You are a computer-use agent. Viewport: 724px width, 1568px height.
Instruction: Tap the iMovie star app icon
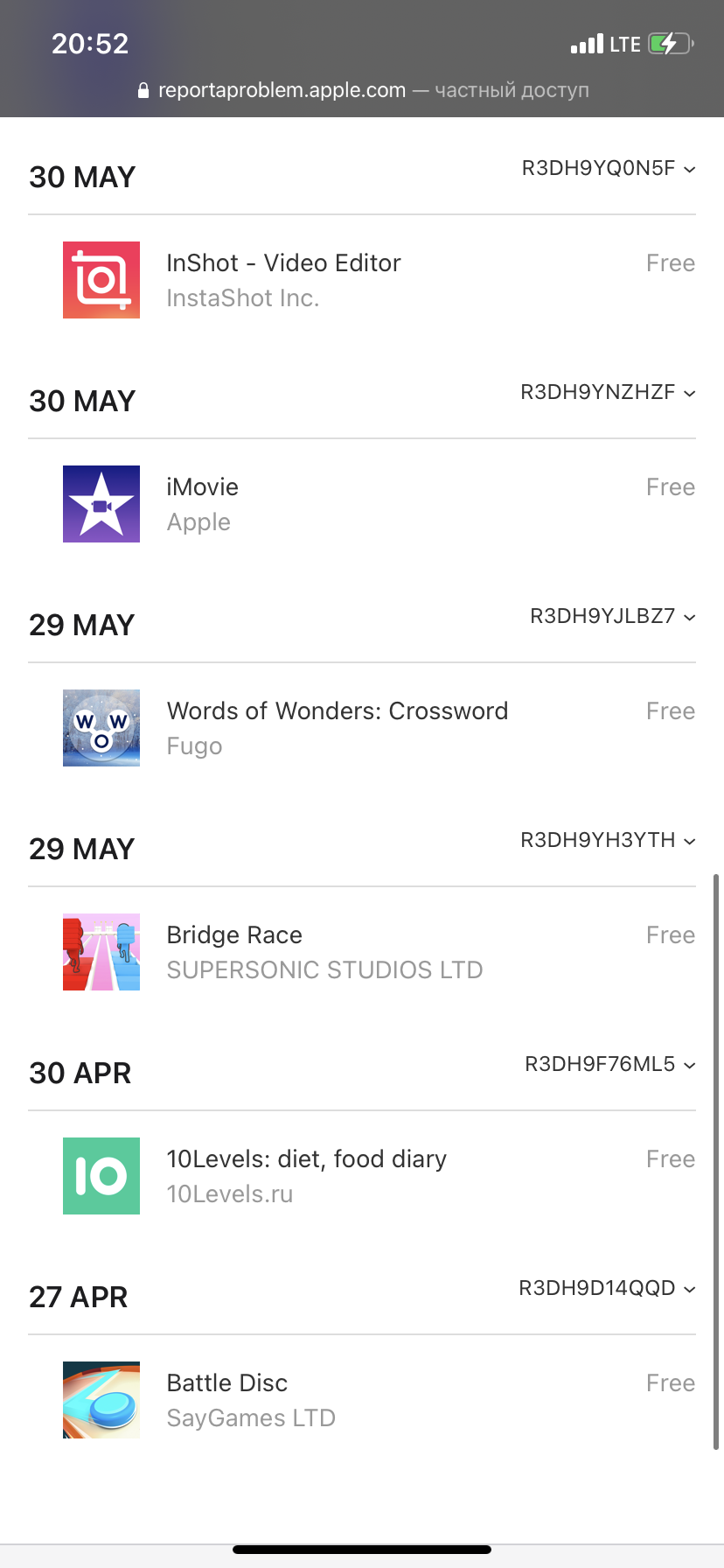tap(101, 504)
